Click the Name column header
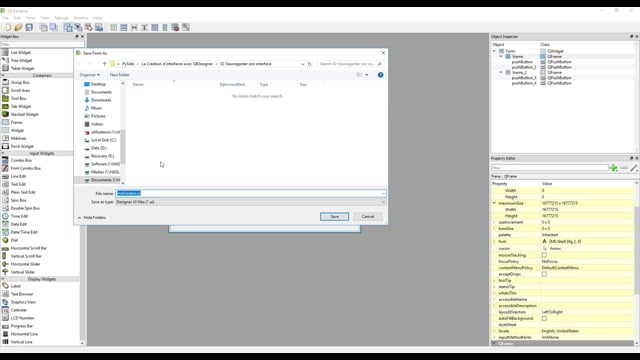 [138, 84]
